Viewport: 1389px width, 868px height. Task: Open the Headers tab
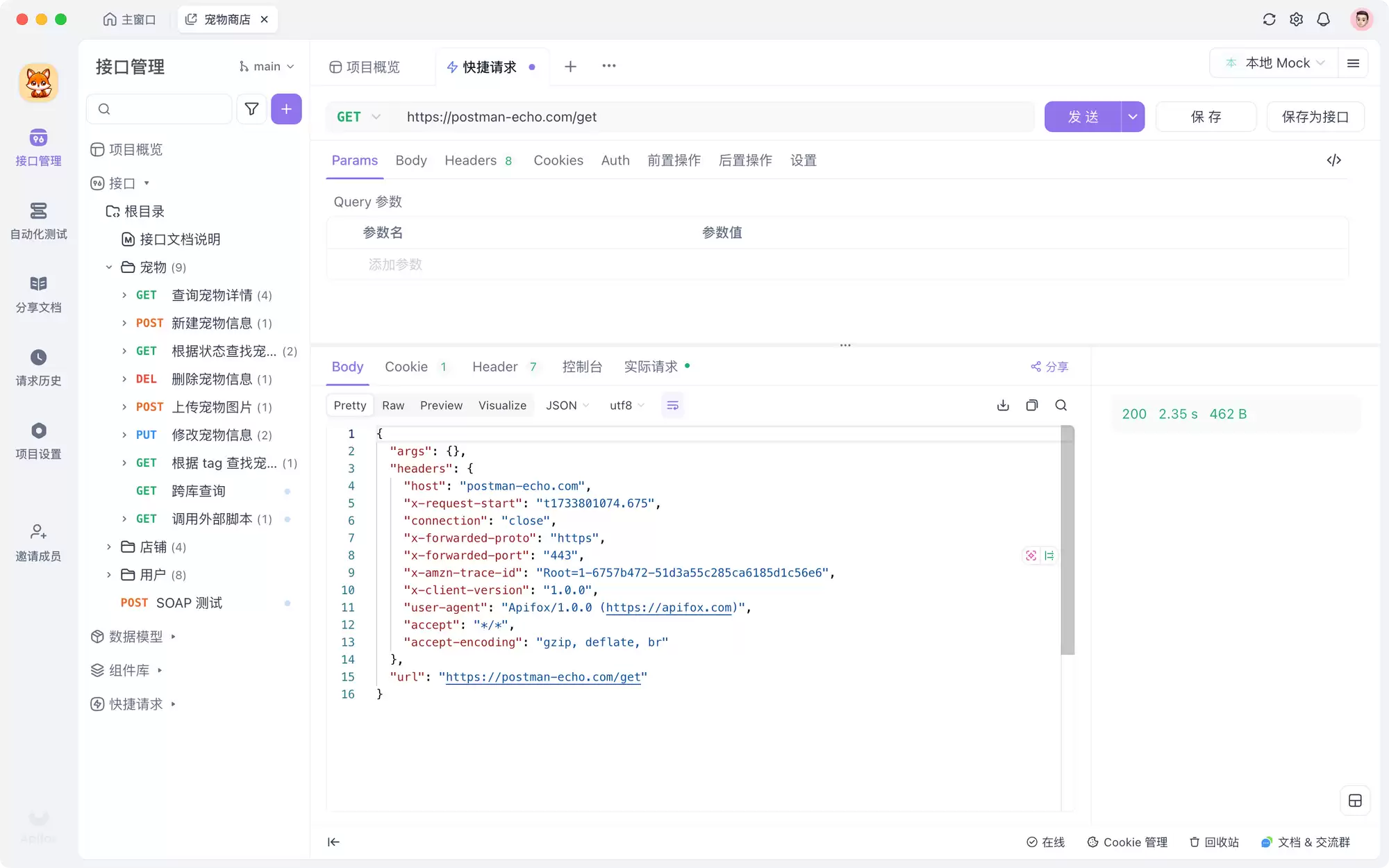pos(479,160)
